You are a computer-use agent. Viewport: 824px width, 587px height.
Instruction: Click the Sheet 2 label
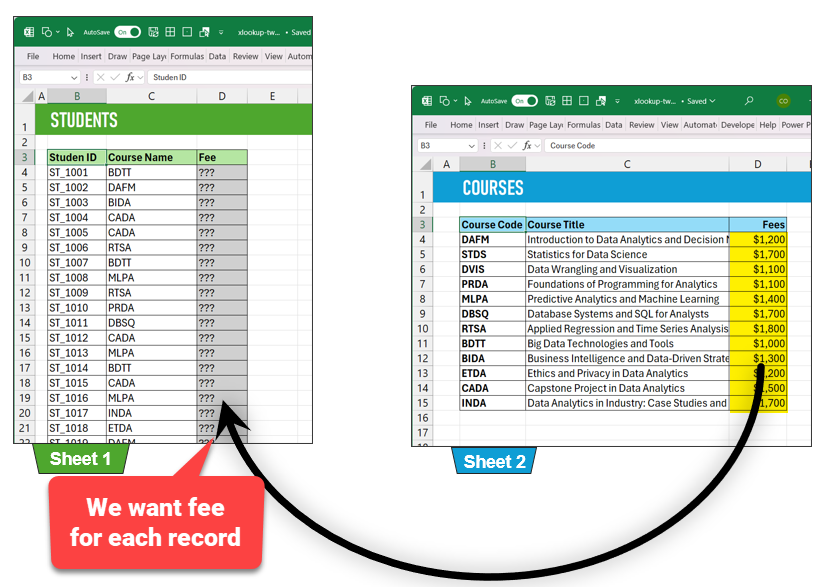coord(494,461)
